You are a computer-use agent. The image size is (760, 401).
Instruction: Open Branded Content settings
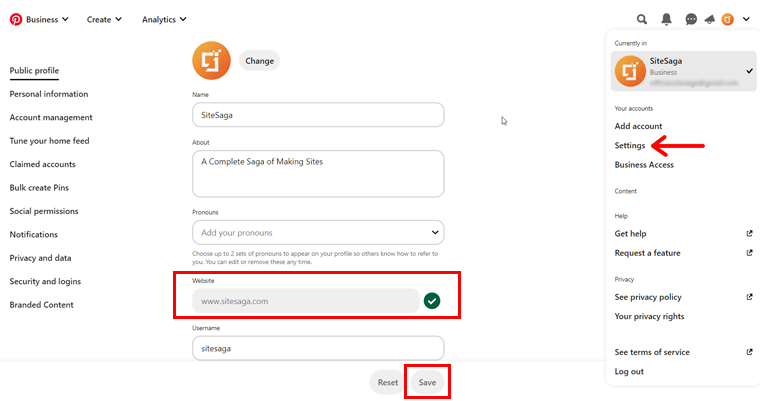42,305
